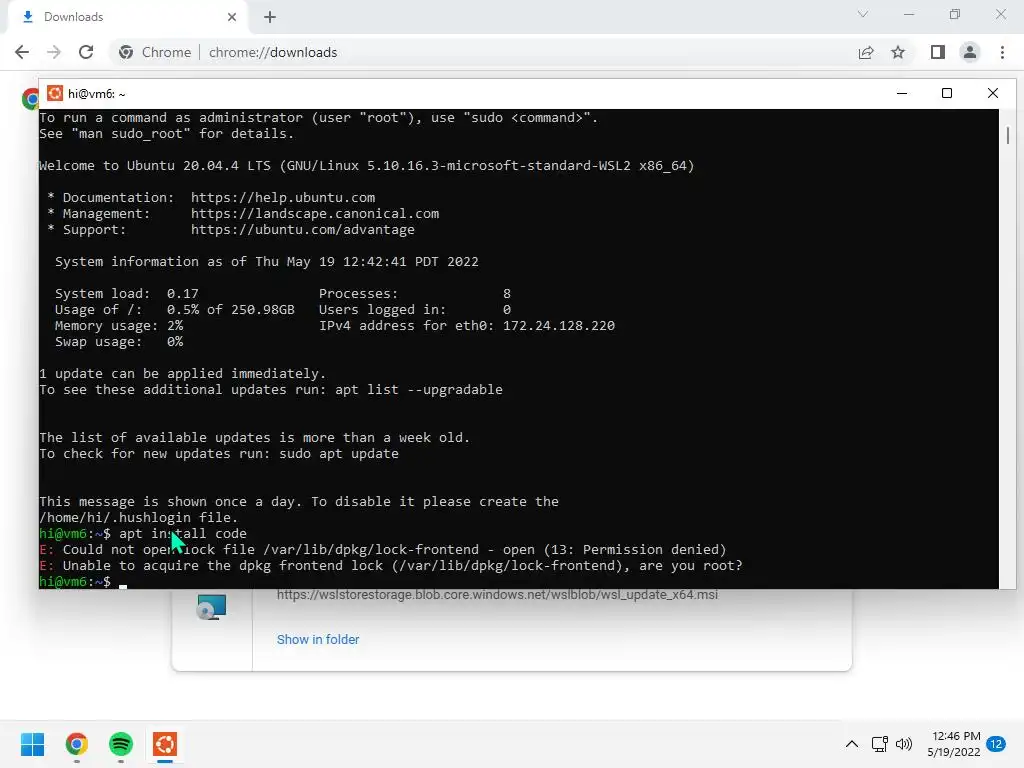
Task: Focus the chrome://downloads address bar
Action: 273,52
